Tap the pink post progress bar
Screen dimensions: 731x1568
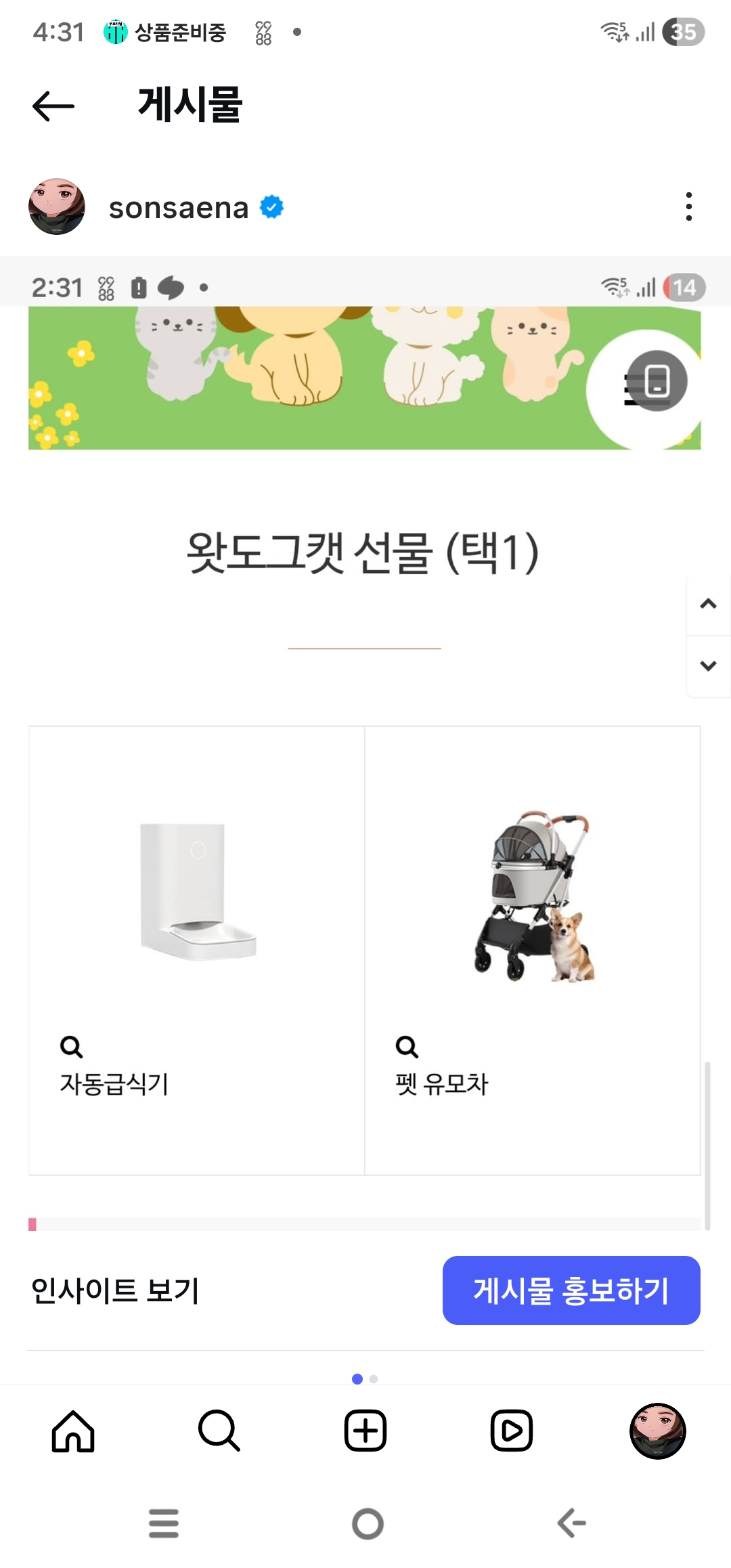click(x=32, y=1224)
